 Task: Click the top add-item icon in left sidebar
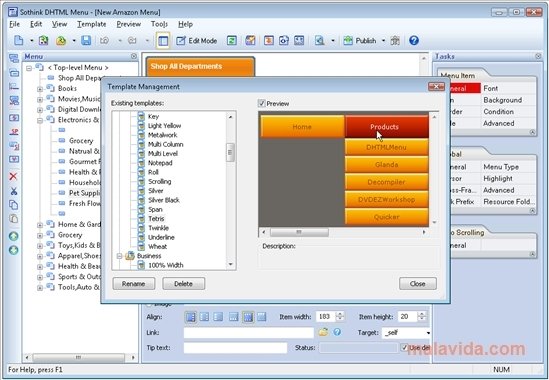pos(14,58)
